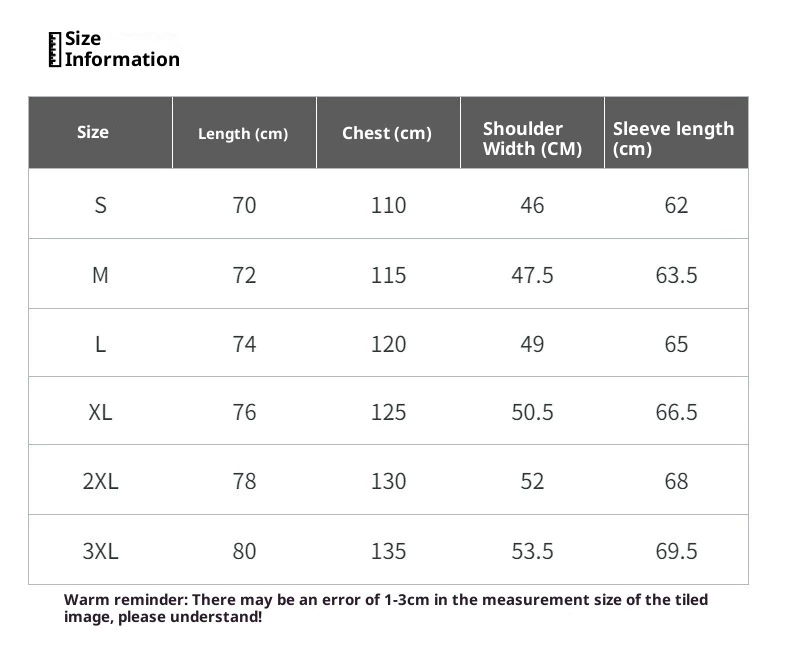This screenshot has height=658, width=790.
Task: Select length value 78 for 2XL
Action: 244,481
